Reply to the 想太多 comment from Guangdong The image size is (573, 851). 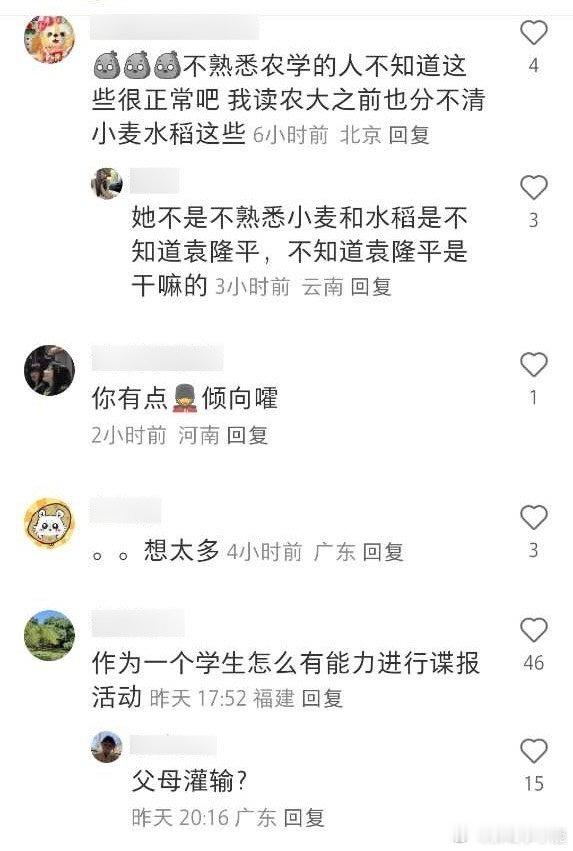(383, 552)
